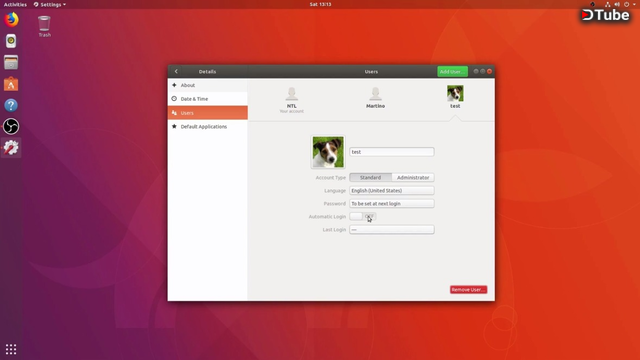640x360 pixels.
Task: Toggle the Automatic Login switch
Action: (362, 216)
